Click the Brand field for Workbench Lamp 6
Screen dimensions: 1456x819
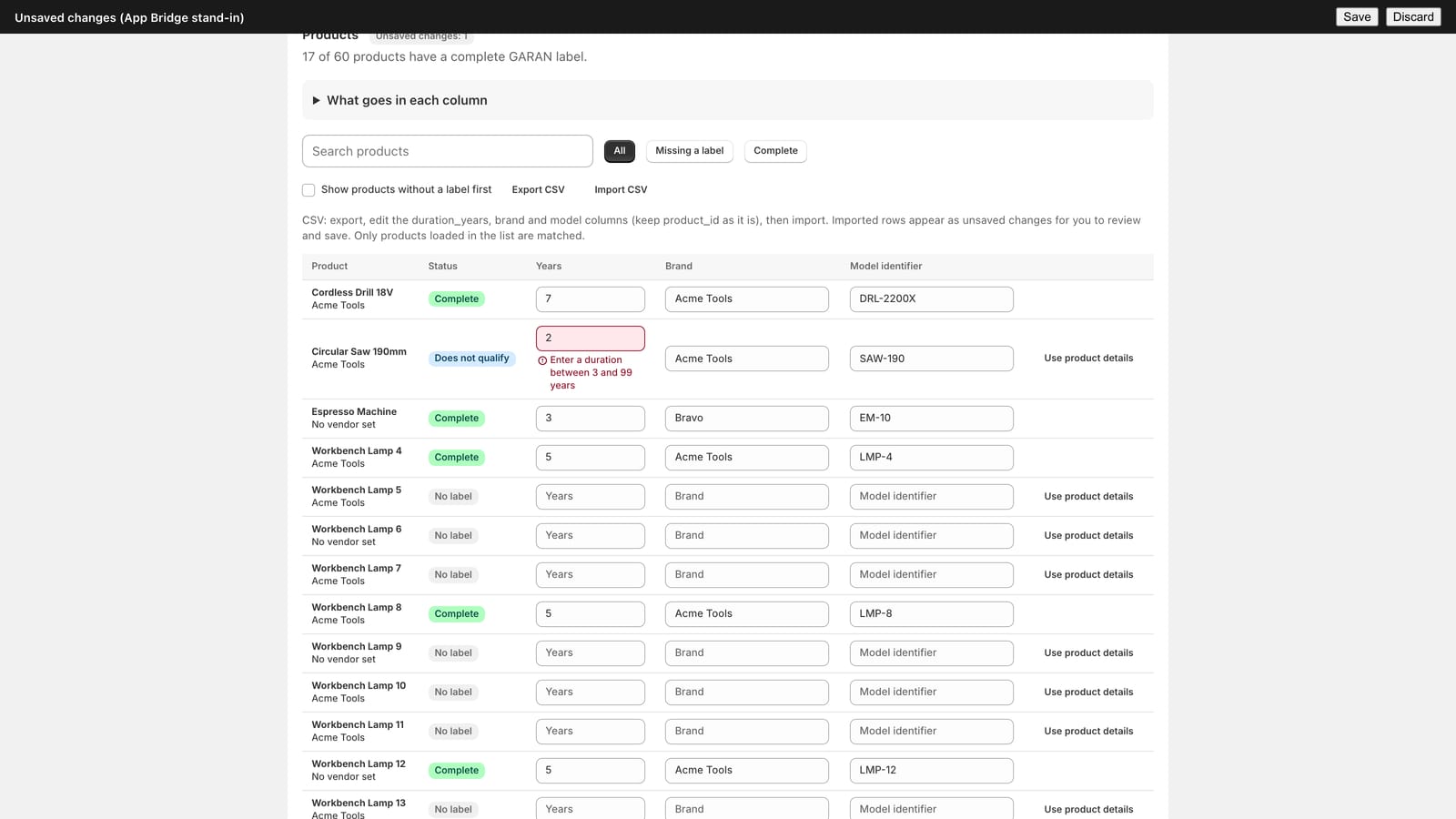point(747,536)
